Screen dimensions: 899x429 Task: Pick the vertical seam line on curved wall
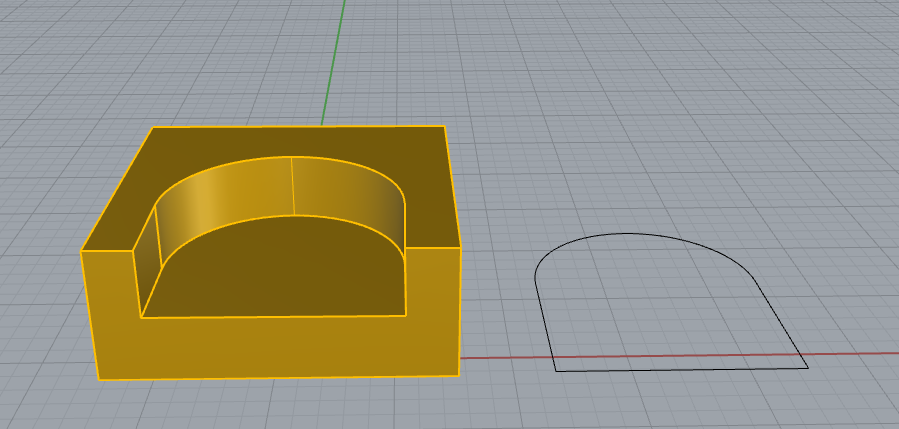[292, 186]
